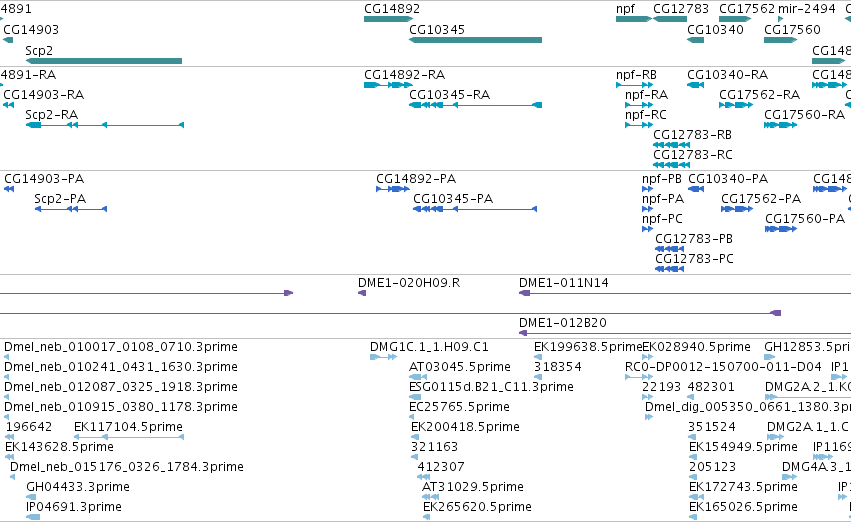Screen dimensions: 851x522
Task: Select the npf-PC protein glyph
Action: point(647,229)
